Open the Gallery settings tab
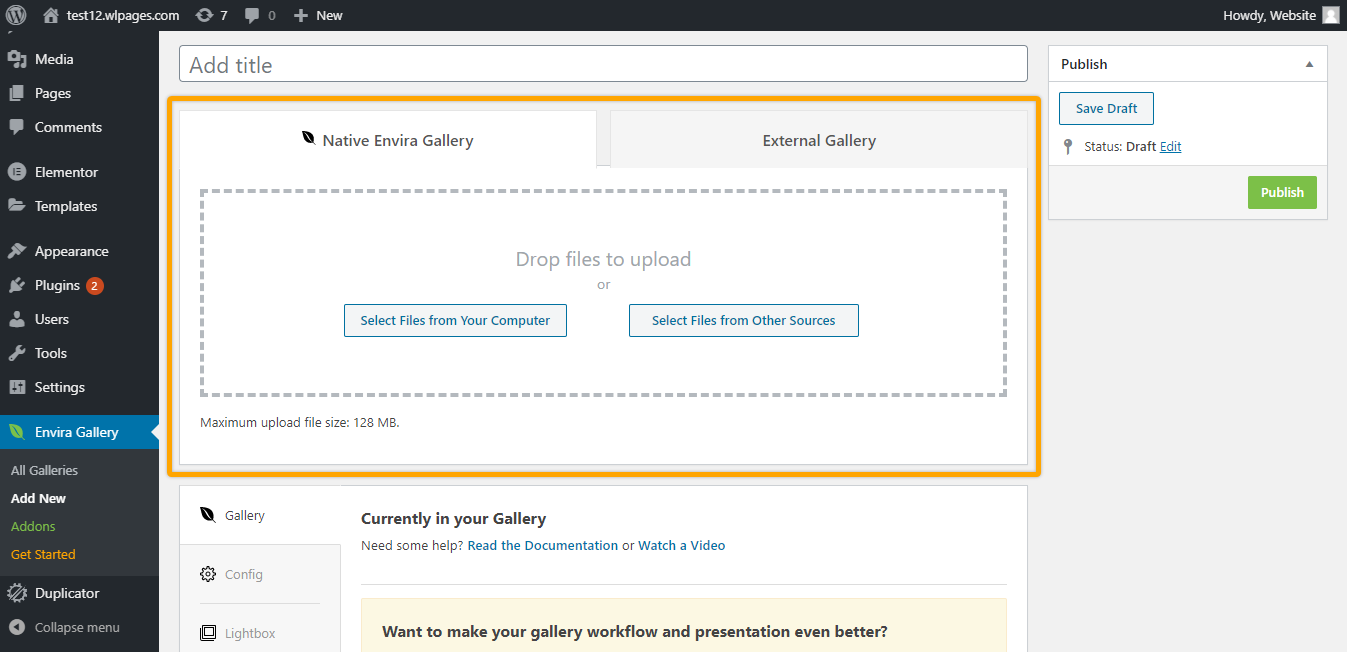Image resolution: width=1347 pixels, height=652 pixels. click(261, 515)
